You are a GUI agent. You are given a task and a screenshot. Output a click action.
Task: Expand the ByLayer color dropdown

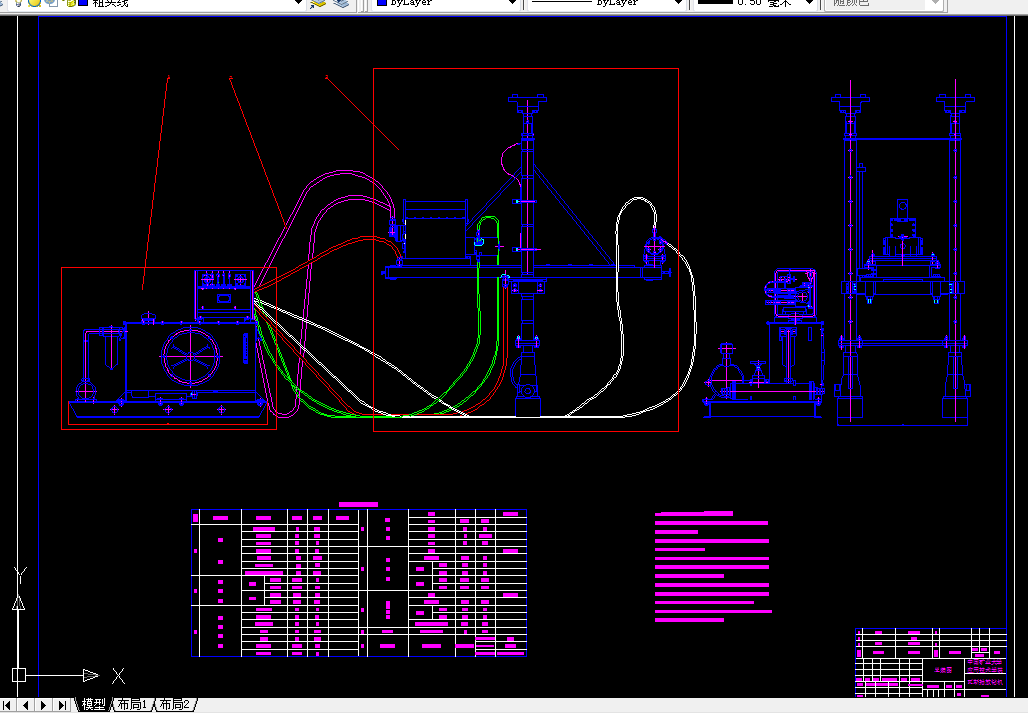pos(513,3)
